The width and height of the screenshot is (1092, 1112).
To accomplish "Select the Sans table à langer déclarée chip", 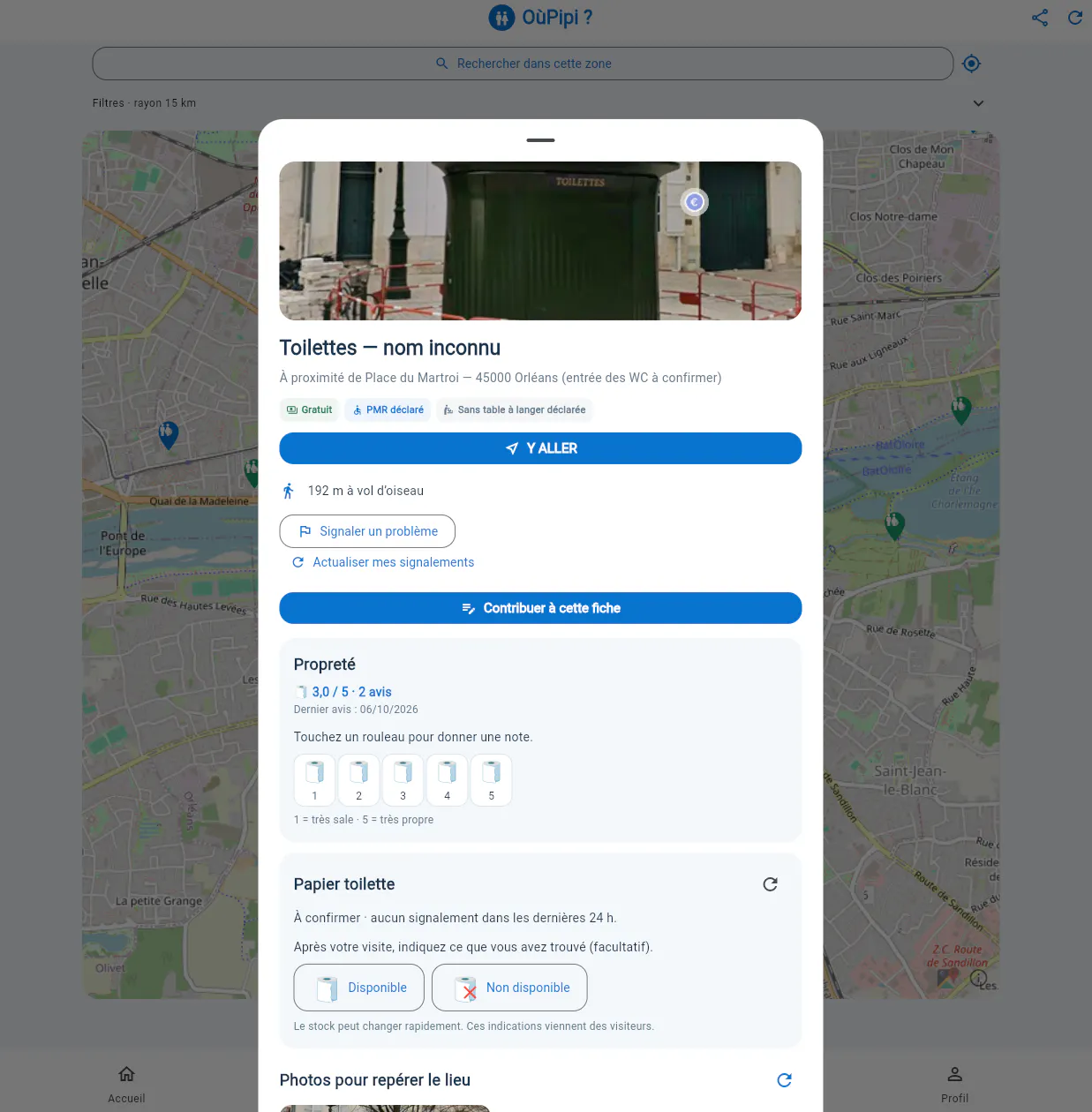I will pyautogui.click(x=514, y=409).
